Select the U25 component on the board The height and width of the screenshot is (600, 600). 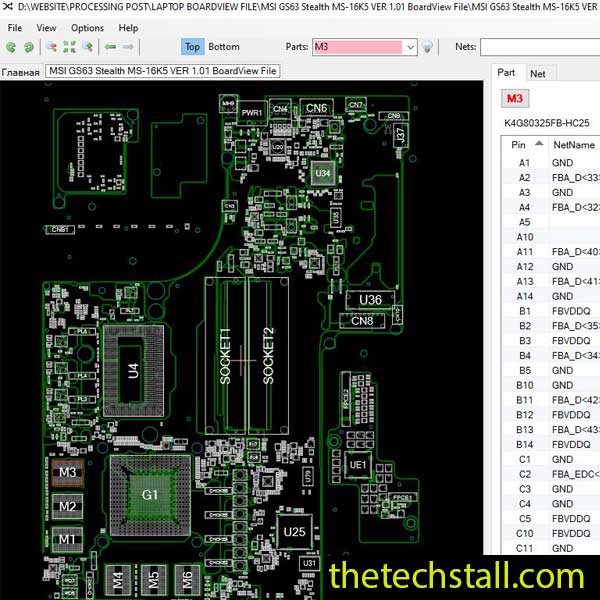point(294,532)
